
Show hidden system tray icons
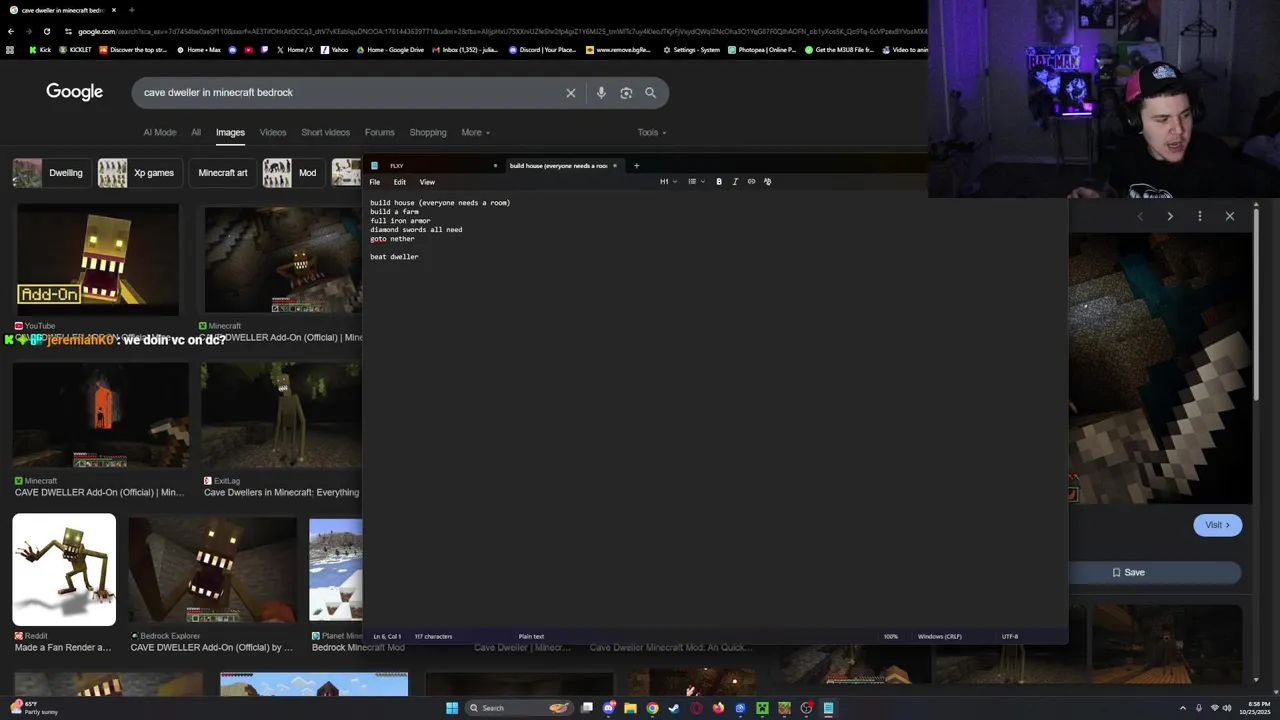pyautogui.click(x=1183, y=708)
